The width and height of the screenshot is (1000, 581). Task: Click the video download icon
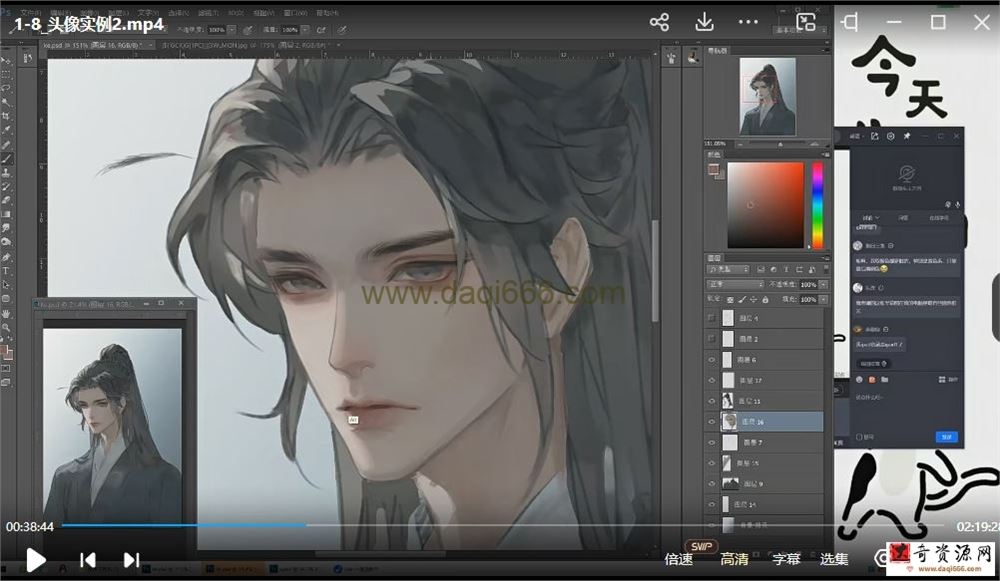pyautogui.click(x=704, y=22)
